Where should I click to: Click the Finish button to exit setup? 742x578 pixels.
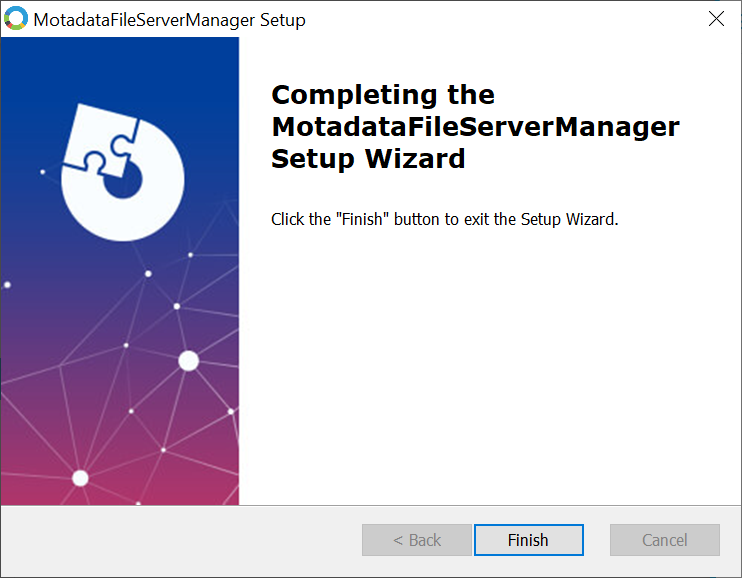click(x=528, y=540)
